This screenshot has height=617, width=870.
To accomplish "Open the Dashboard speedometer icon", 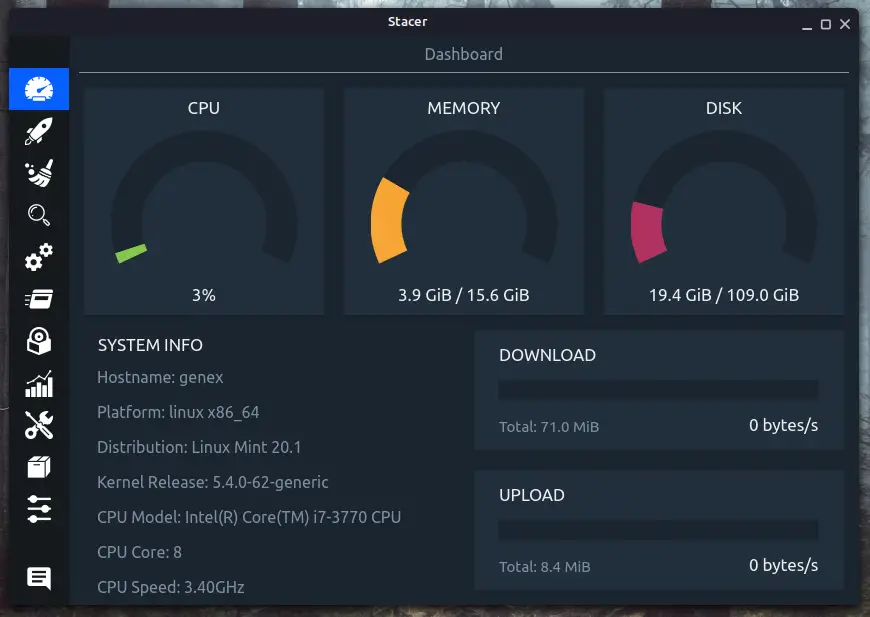I will pyautogui.click(x=39, y=89).
